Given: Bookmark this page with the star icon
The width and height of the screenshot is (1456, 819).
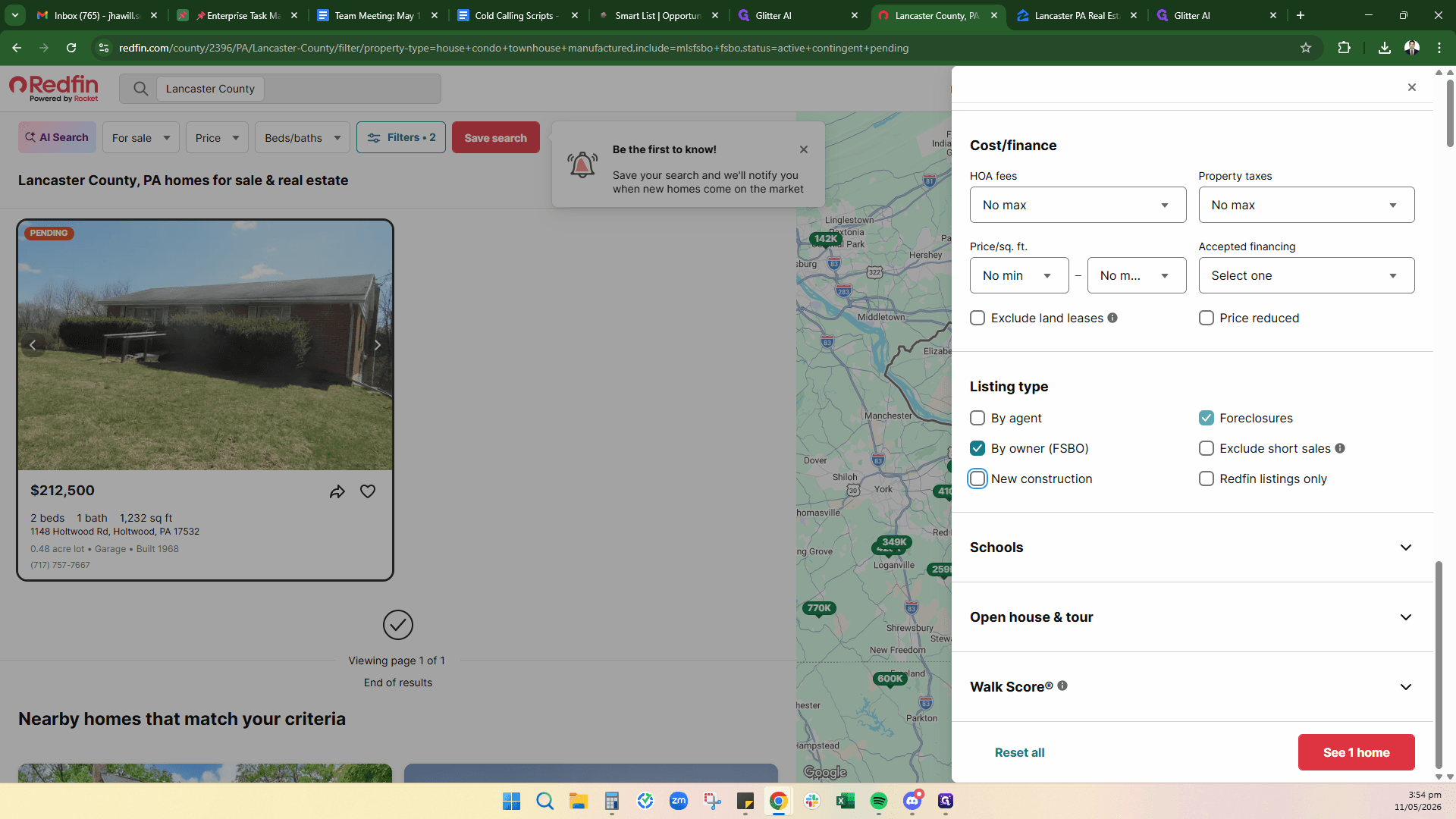Looking at the screenshot, I should (x=1306, y=48).
